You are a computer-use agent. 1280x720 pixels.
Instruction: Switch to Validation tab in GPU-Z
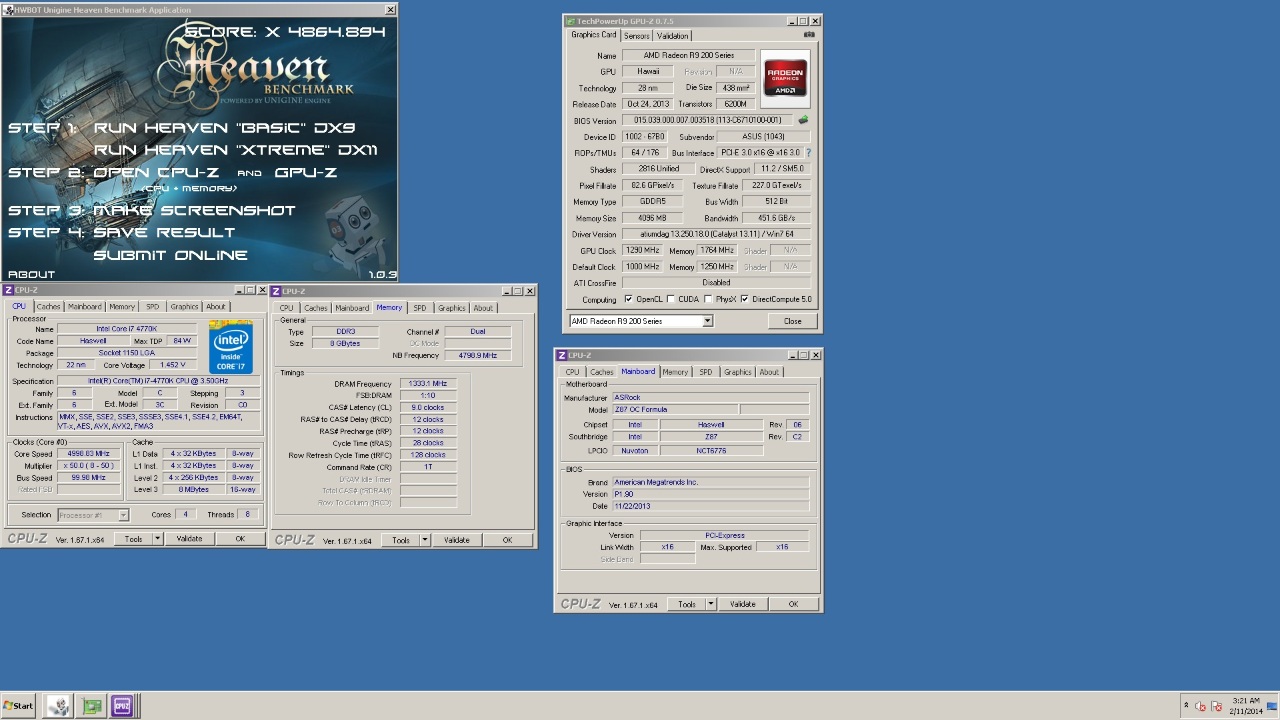point(672,36)
